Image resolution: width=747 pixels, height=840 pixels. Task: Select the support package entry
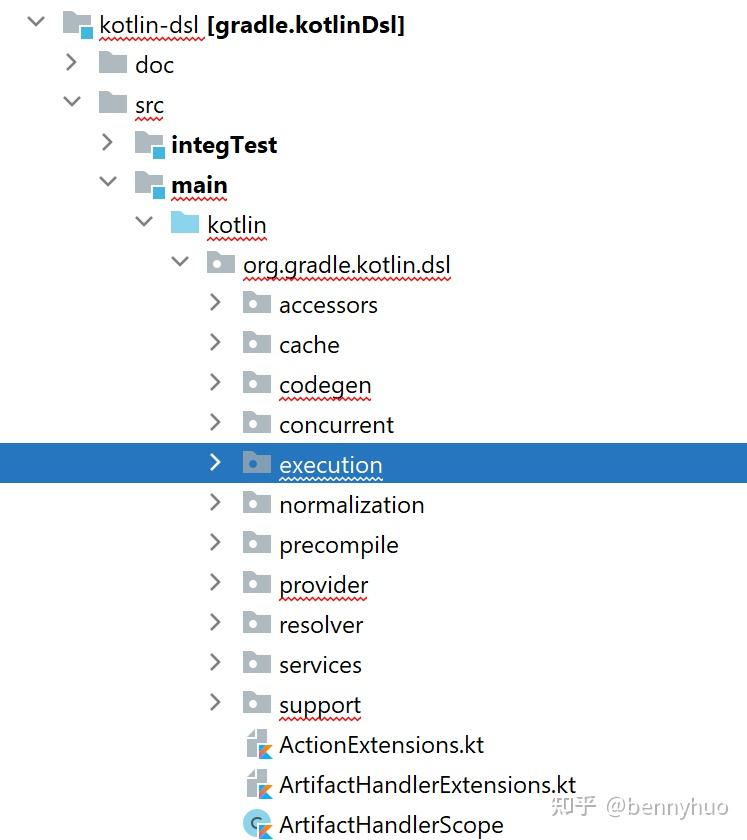320,704
